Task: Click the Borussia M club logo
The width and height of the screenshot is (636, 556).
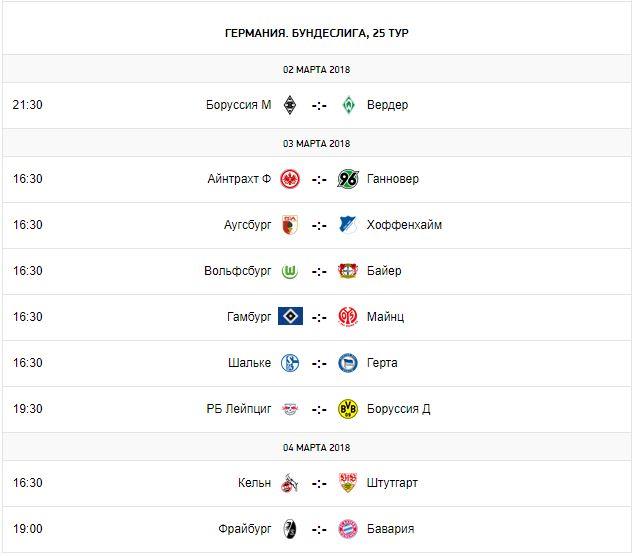Action: (x=290, y=105)
